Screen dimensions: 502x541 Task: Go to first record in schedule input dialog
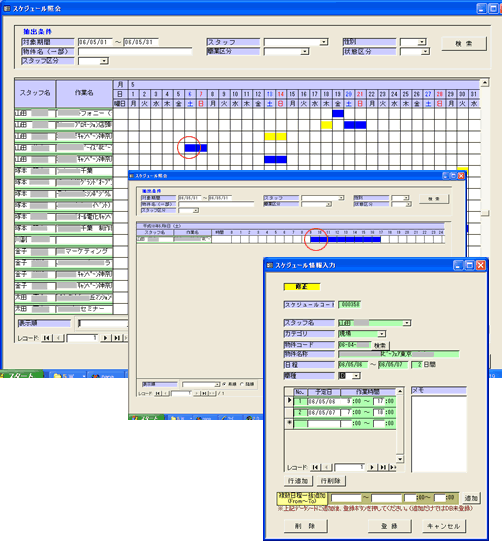[315, 467]
